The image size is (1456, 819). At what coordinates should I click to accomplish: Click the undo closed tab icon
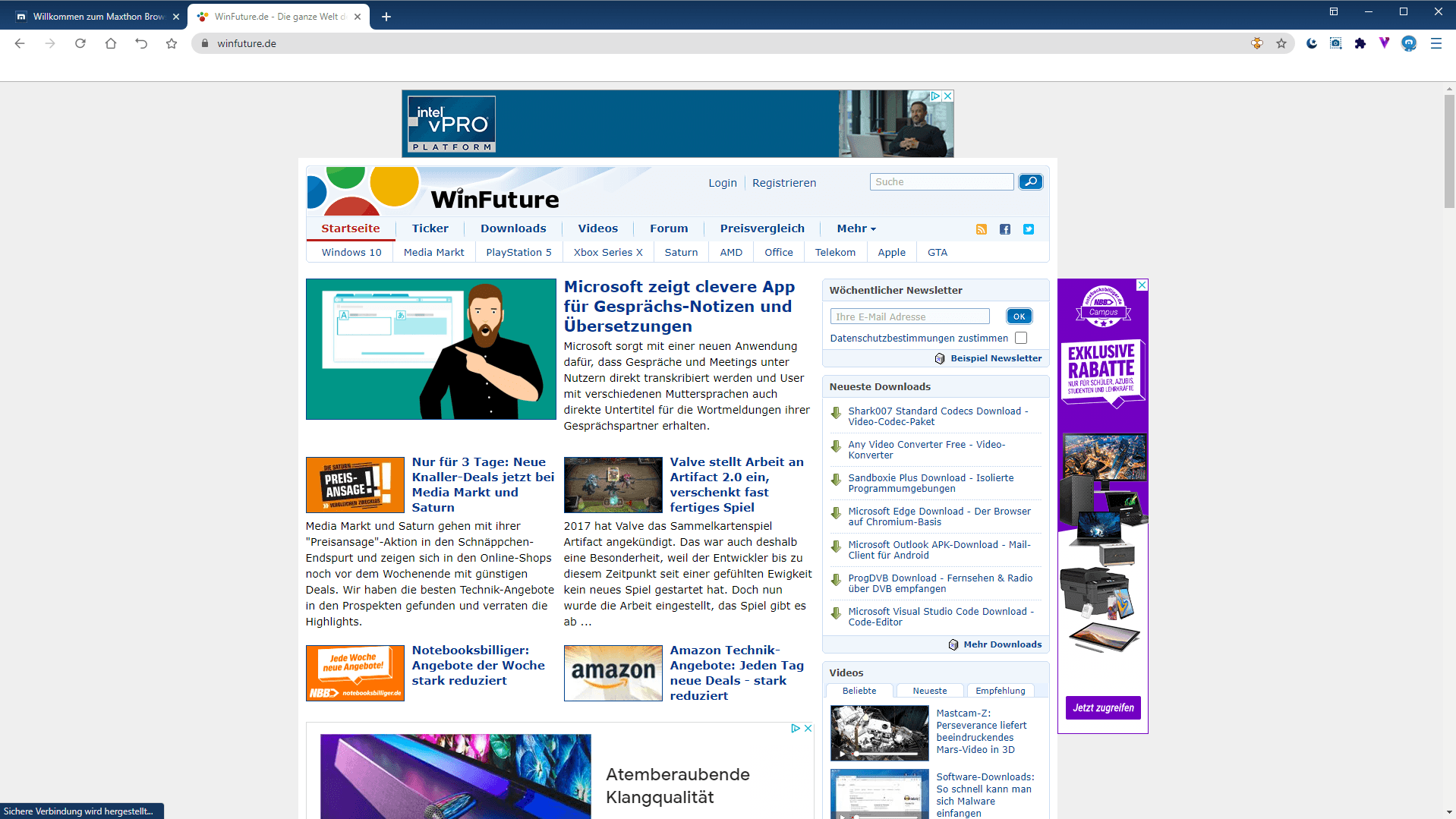(x=141, y=43)
